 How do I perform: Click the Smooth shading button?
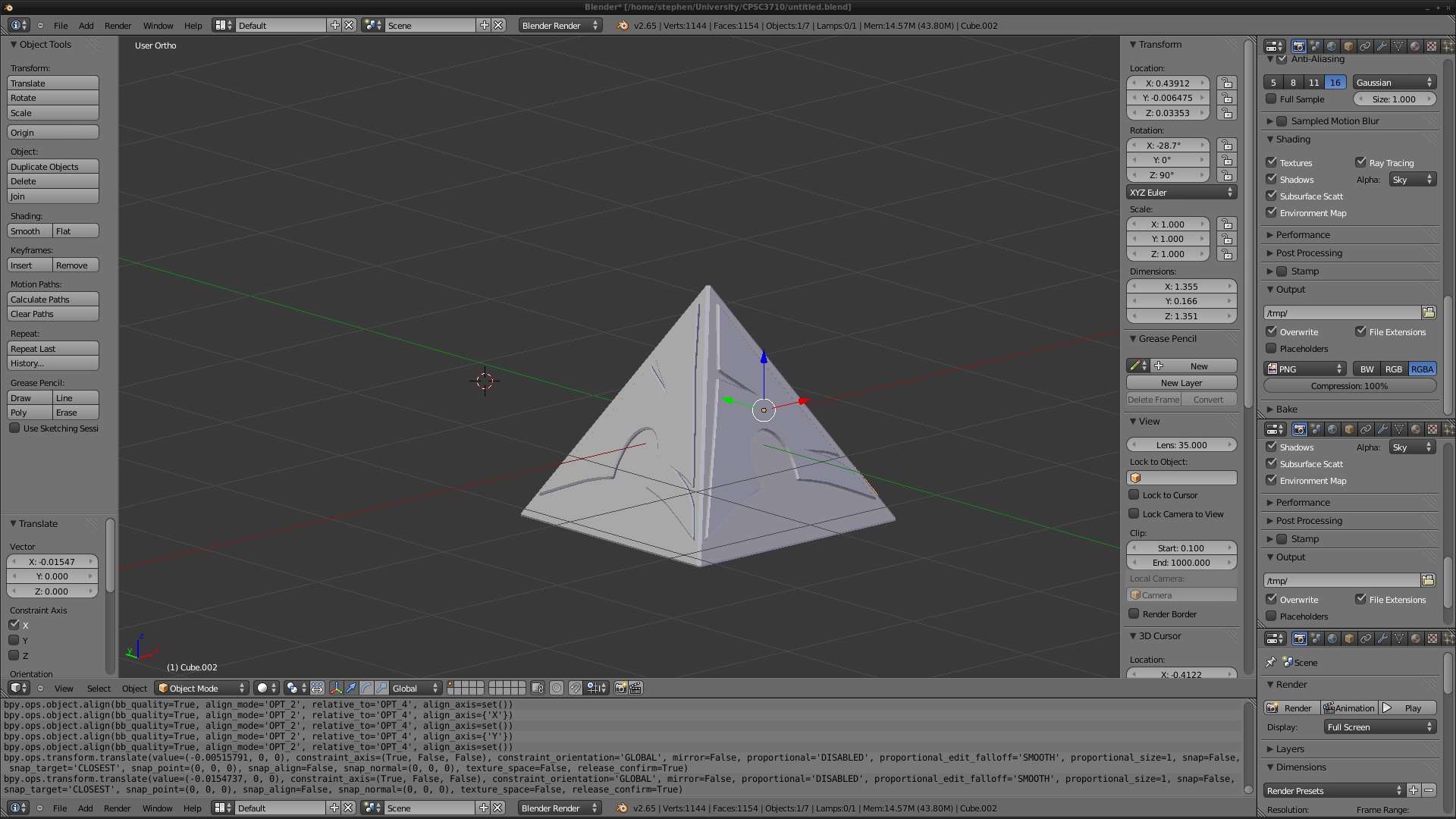click(x=30, y=231)
